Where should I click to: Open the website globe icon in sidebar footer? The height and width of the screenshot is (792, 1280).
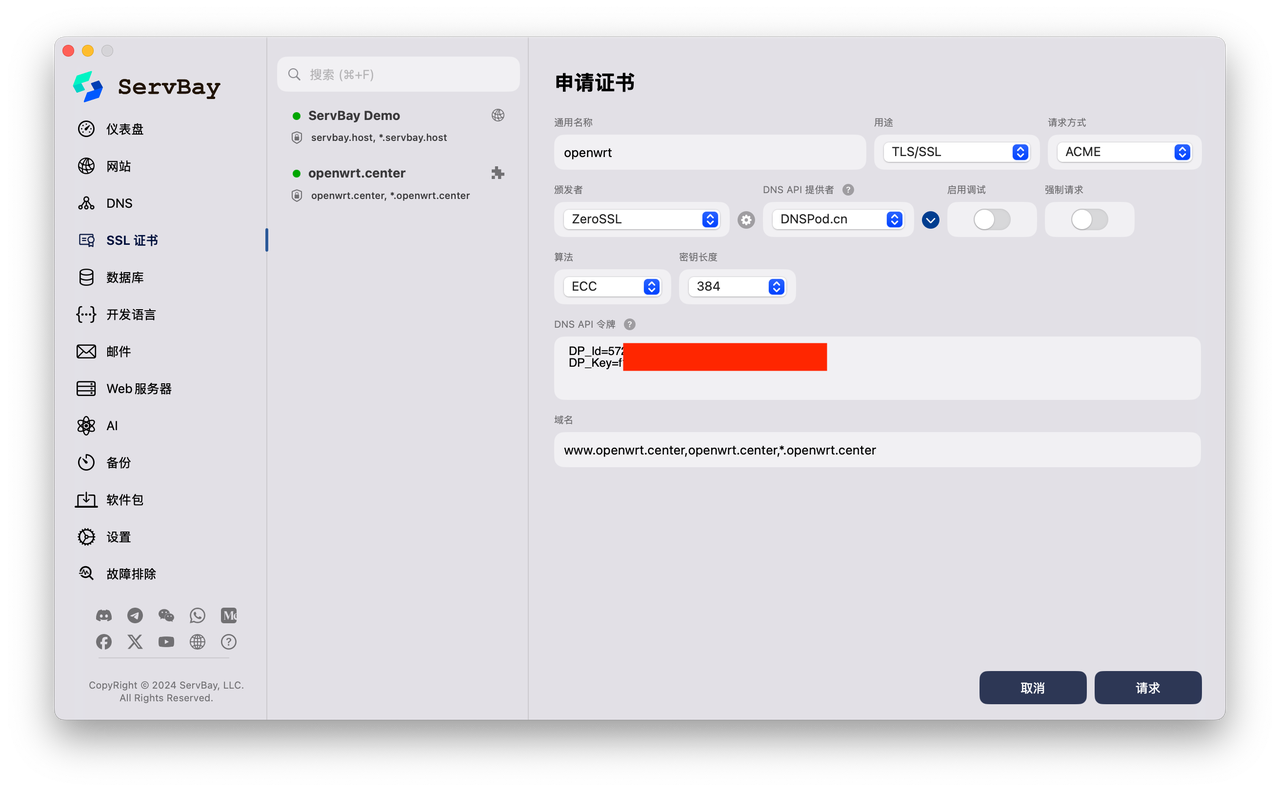click(198, 642)
